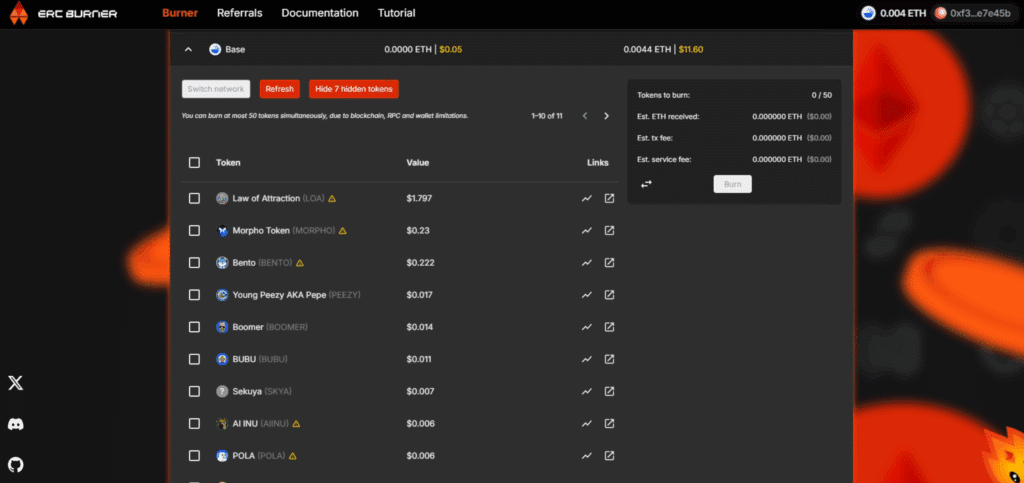Open external link for POLA
Viewport: 1024px width, 483px height.
pos(609,456)
